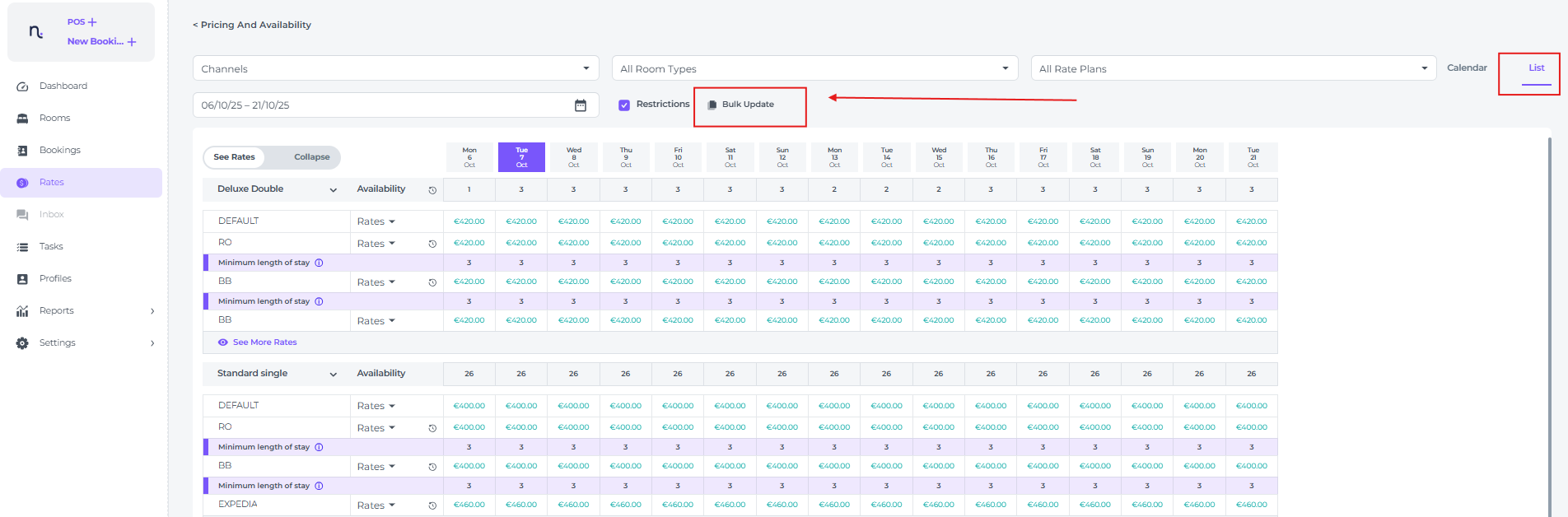The image size is (1568, 517).
Task: Click history icon next to Deluxe Double Availability
Action: (432, 190)
